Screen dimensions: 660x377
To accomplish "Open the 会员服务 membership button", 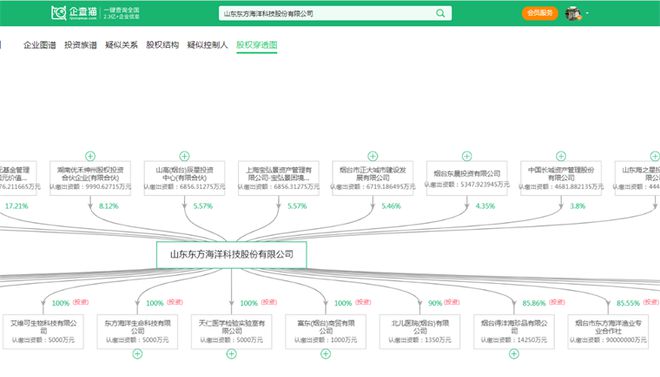I will [x=540, y=13].
